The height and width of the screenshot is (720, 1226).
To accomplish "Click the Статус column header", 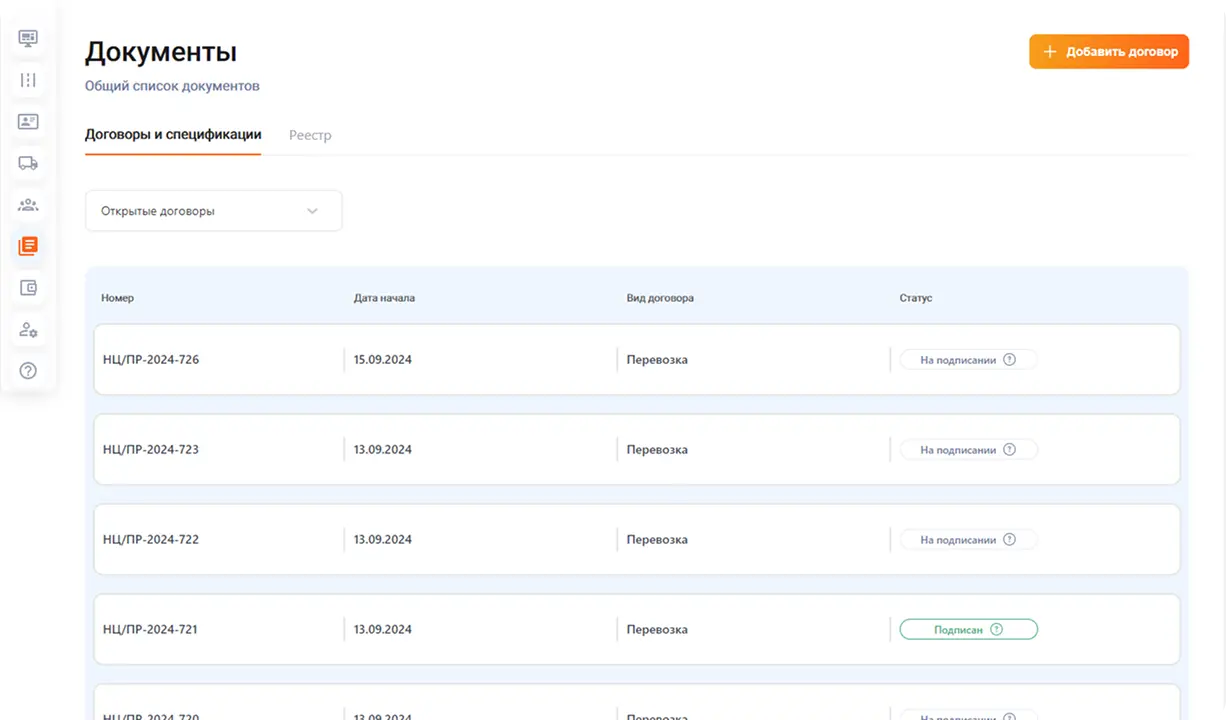I will click(915, 298).
